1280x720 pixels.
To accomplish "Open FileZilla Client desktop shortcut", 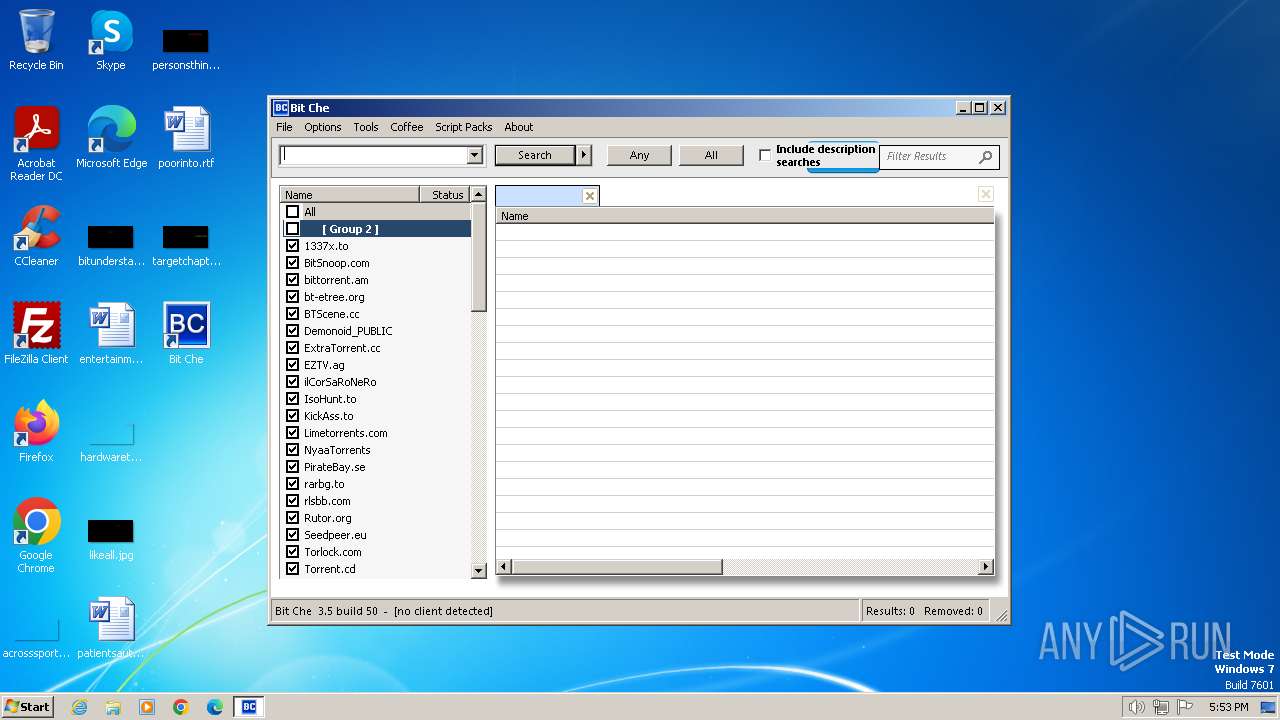I will (36, 333).
